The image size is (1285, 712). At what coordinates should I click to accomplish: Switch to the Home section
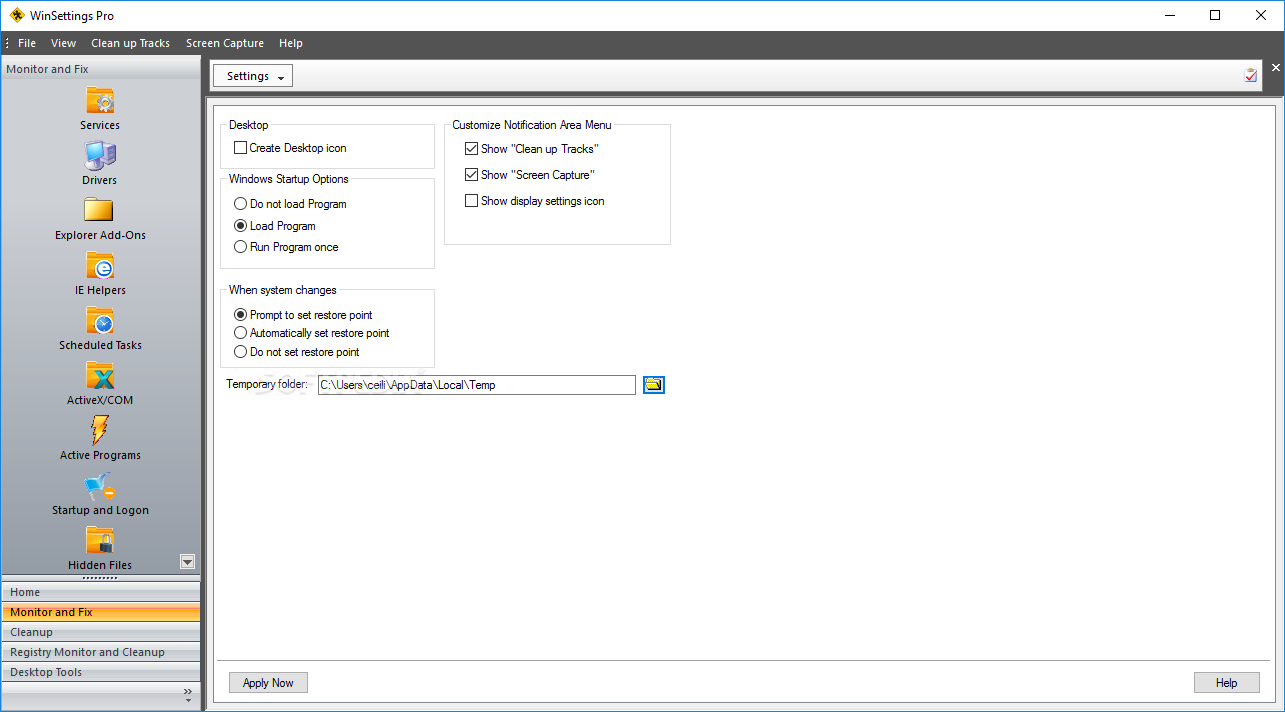coord(100,592)
